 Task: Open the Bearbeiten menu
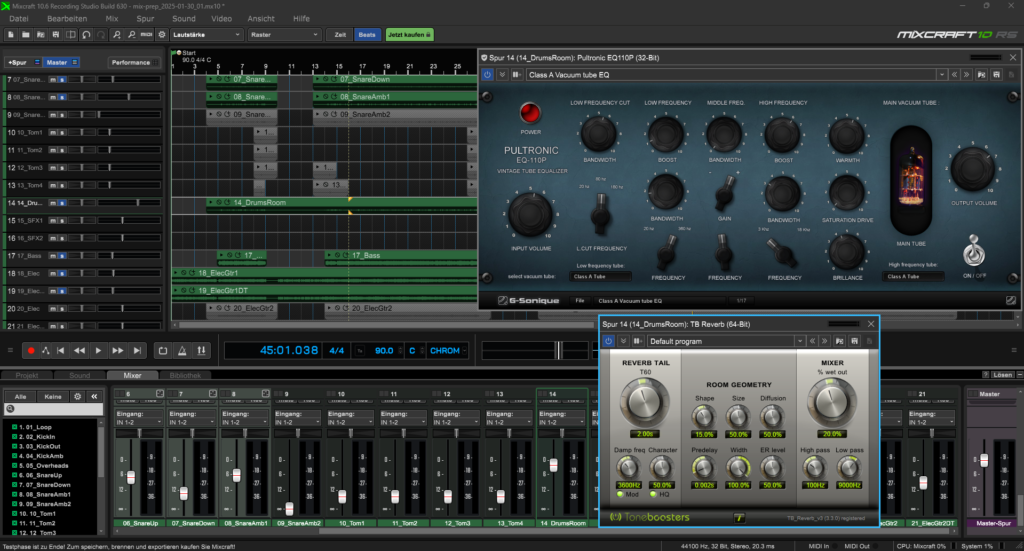tap(67, 18)
